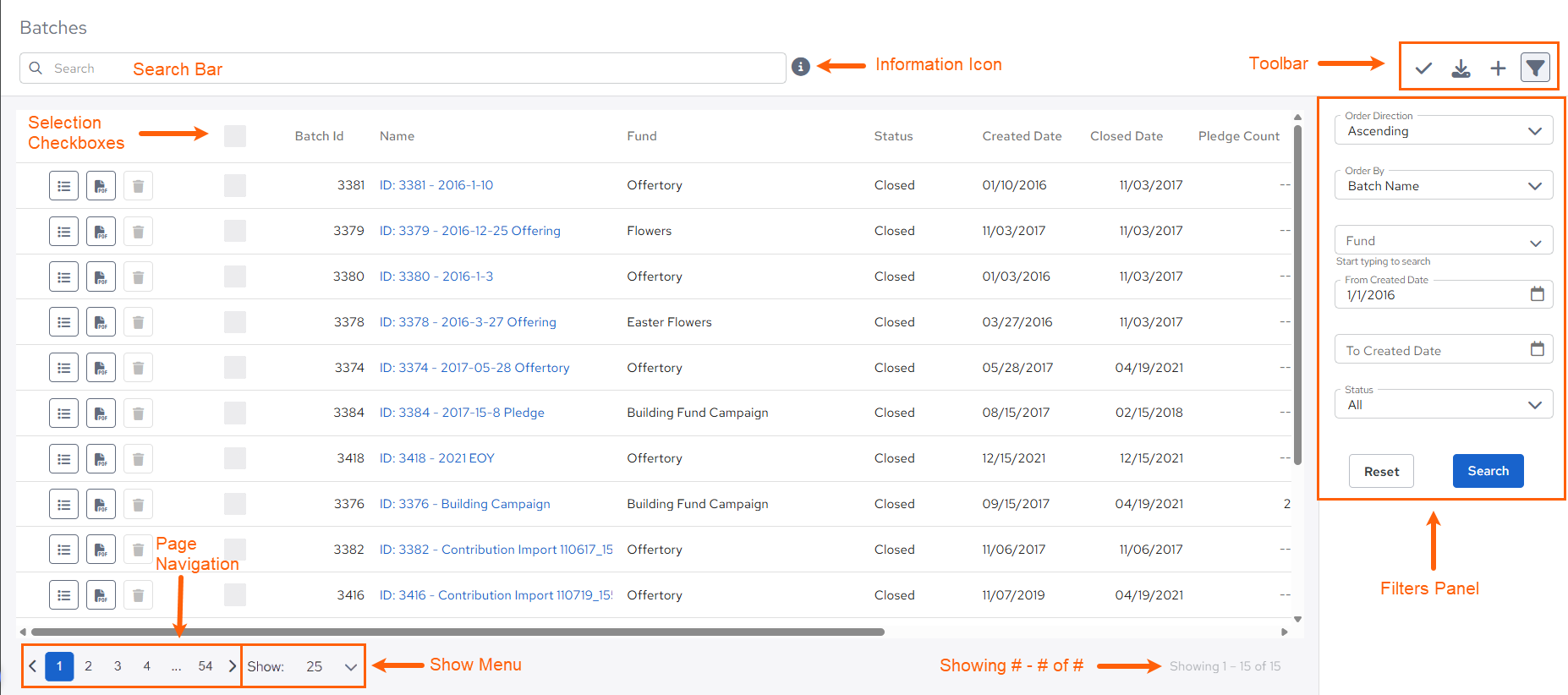Screen dimensions: 1568x695
Task: Open batch link ID: 3374 - 2017-05-28 Offertory
Action: [474, 368]
